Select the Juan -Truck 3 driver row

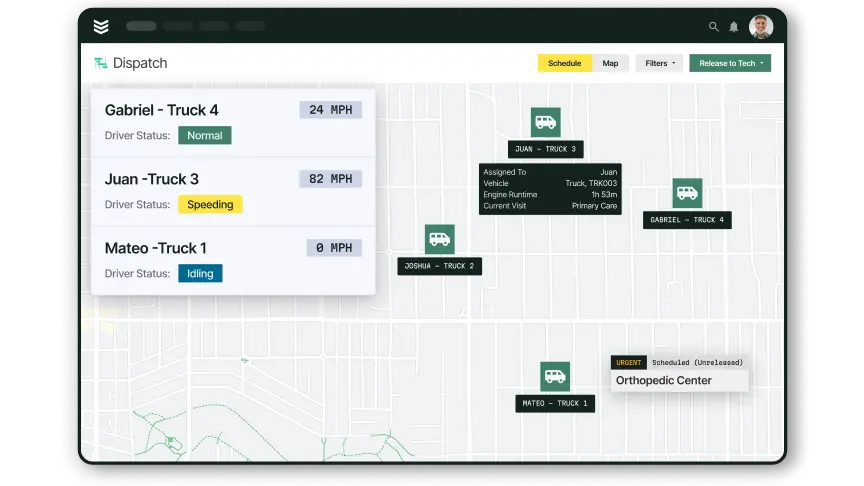[234, 192]
